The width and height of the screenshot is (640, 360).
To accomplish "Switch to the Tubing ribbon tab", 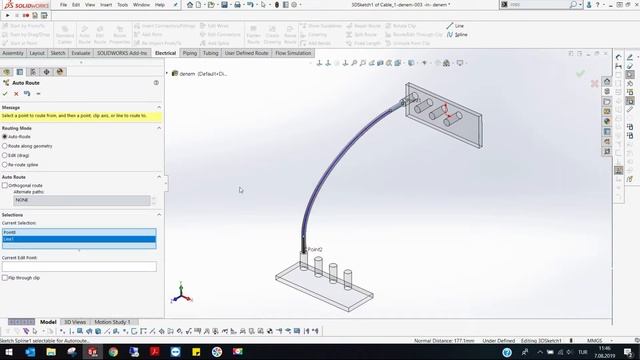I will [211, 53].
